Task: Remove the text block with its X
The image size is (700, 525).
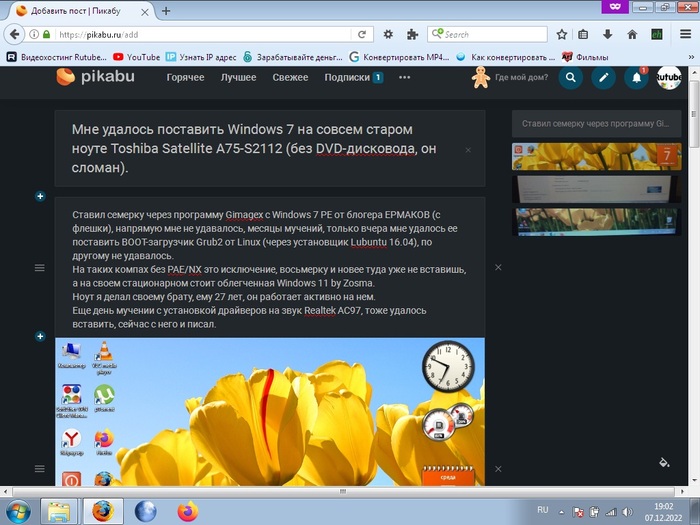Action: click(x=498, y=267)
